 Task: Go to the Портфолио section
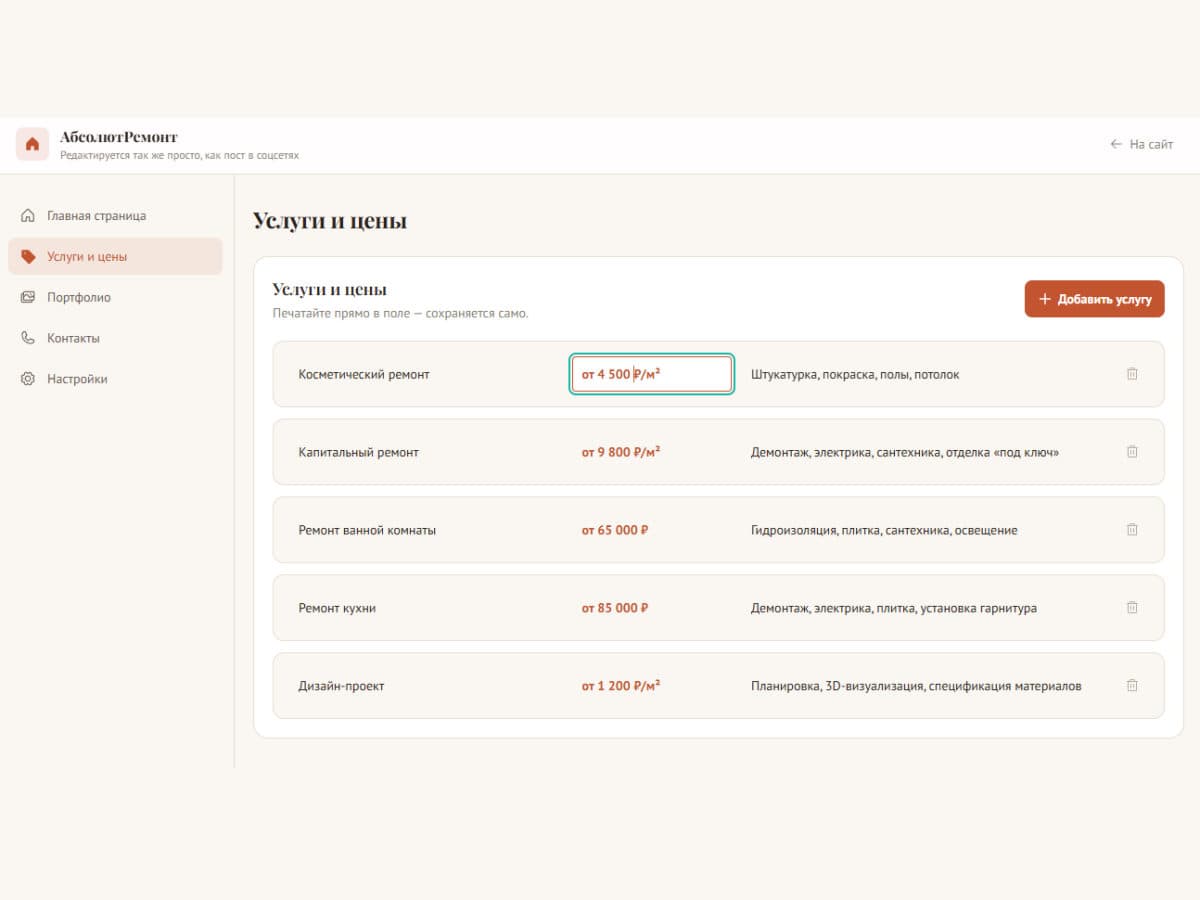115,297
